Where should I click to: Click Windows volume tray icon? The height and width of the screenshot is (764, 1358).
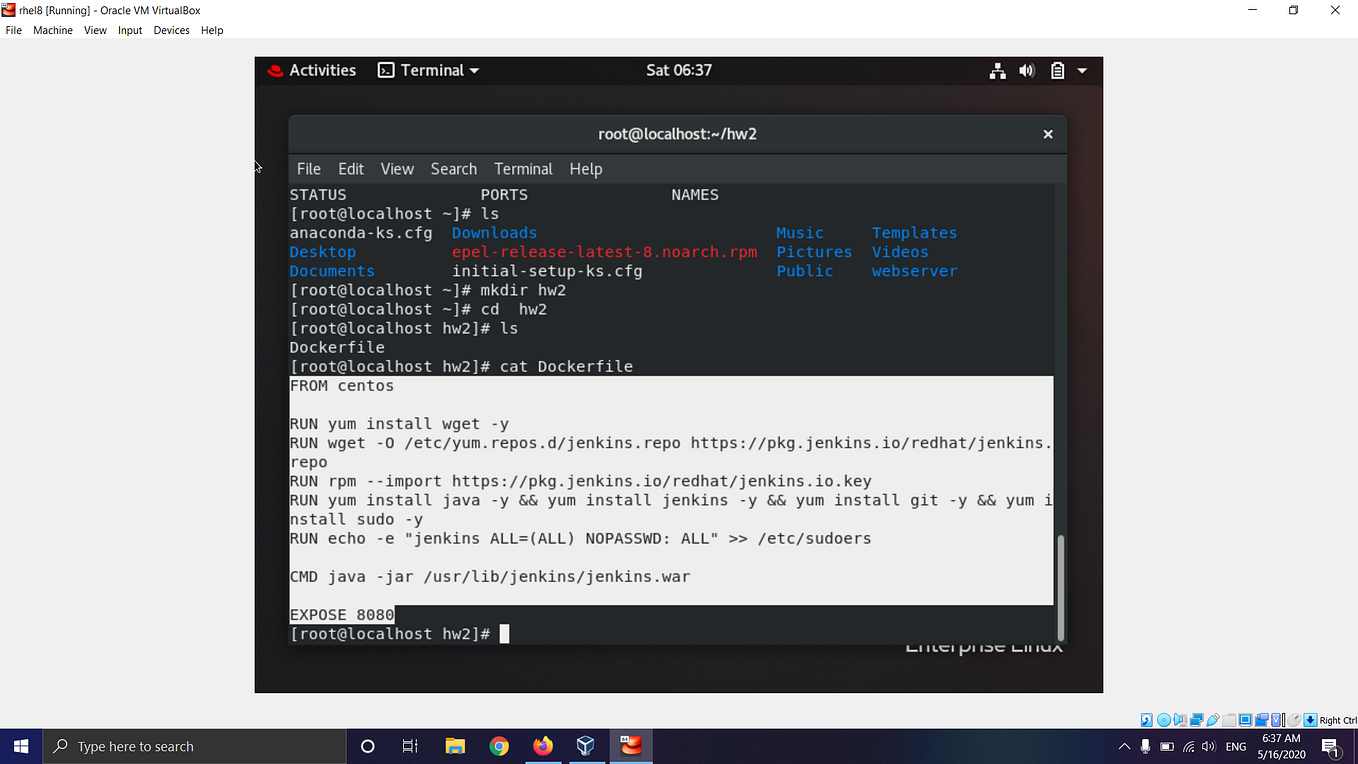1208,746
